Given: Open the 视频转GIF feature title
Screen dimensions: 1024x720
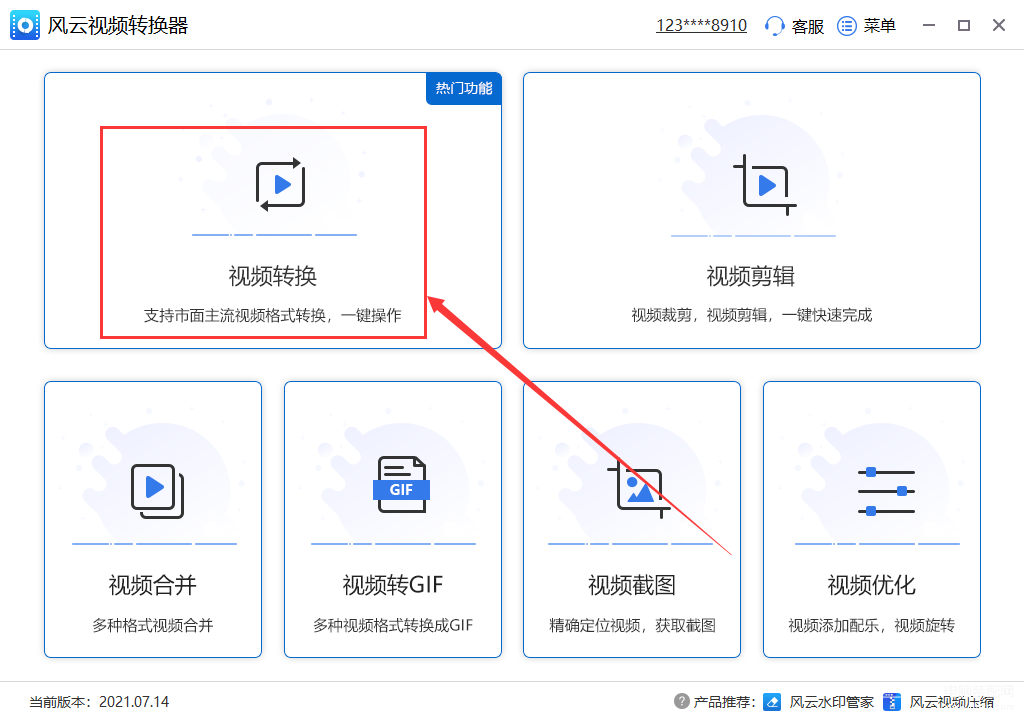Looking at the screenshot, I should point(393,585).
